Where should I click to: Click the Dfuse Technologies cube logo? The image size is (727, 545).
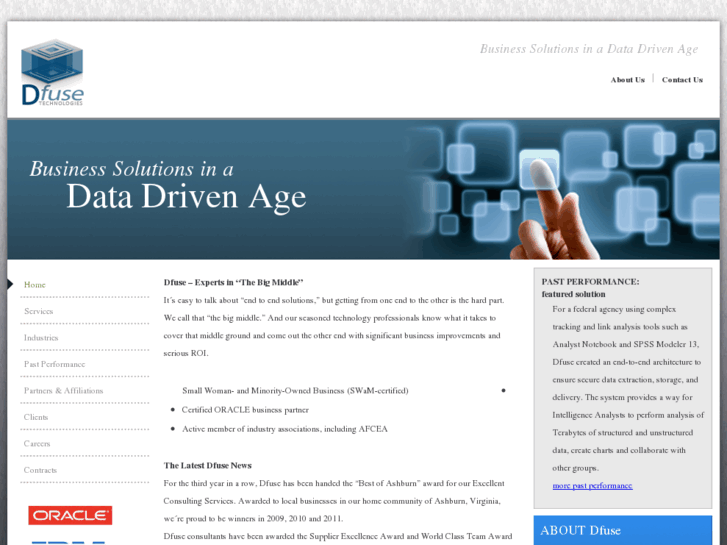click(52, 72)
